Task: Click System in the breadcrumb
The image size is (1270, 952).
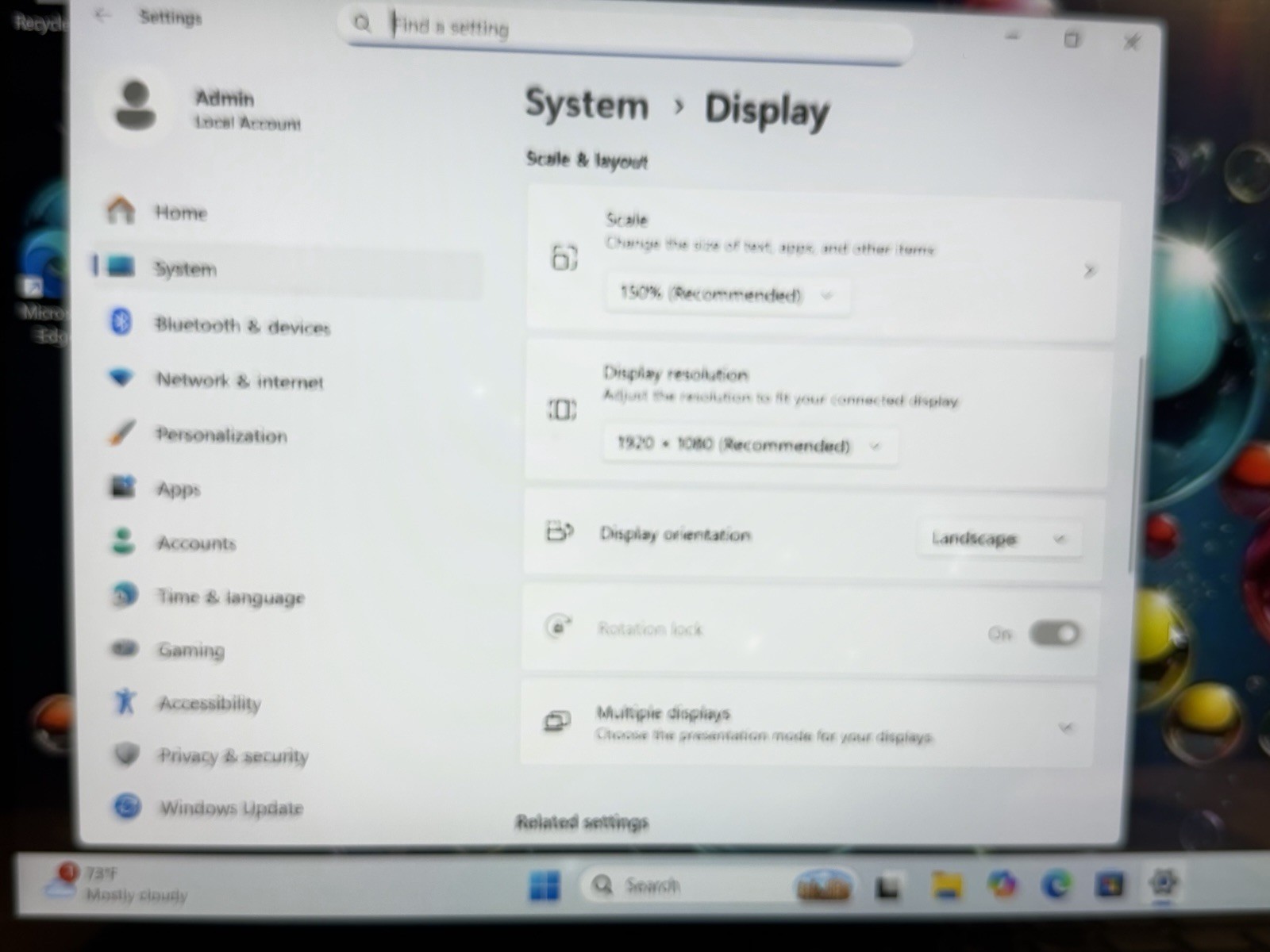Action: (587, 104)
